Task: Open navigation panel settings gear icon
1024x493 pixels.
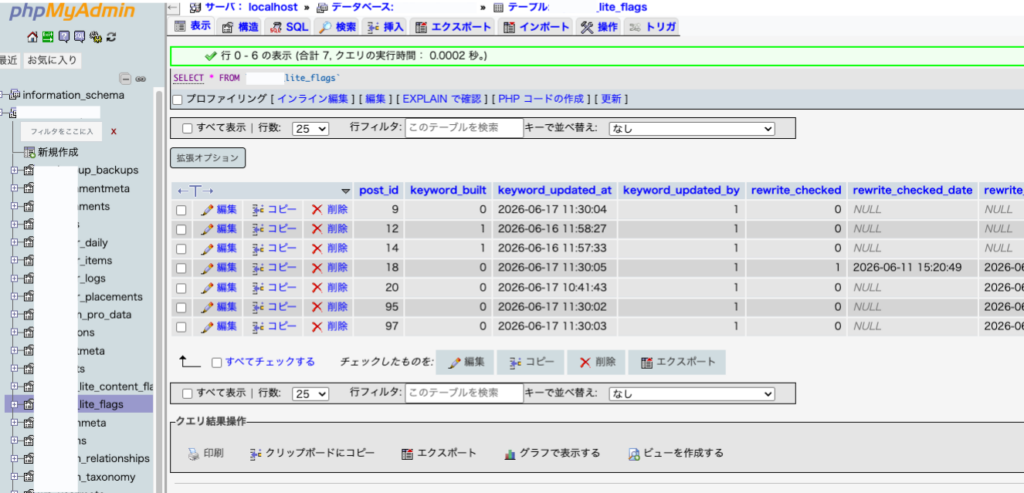Action: click(x=95, y=37)
